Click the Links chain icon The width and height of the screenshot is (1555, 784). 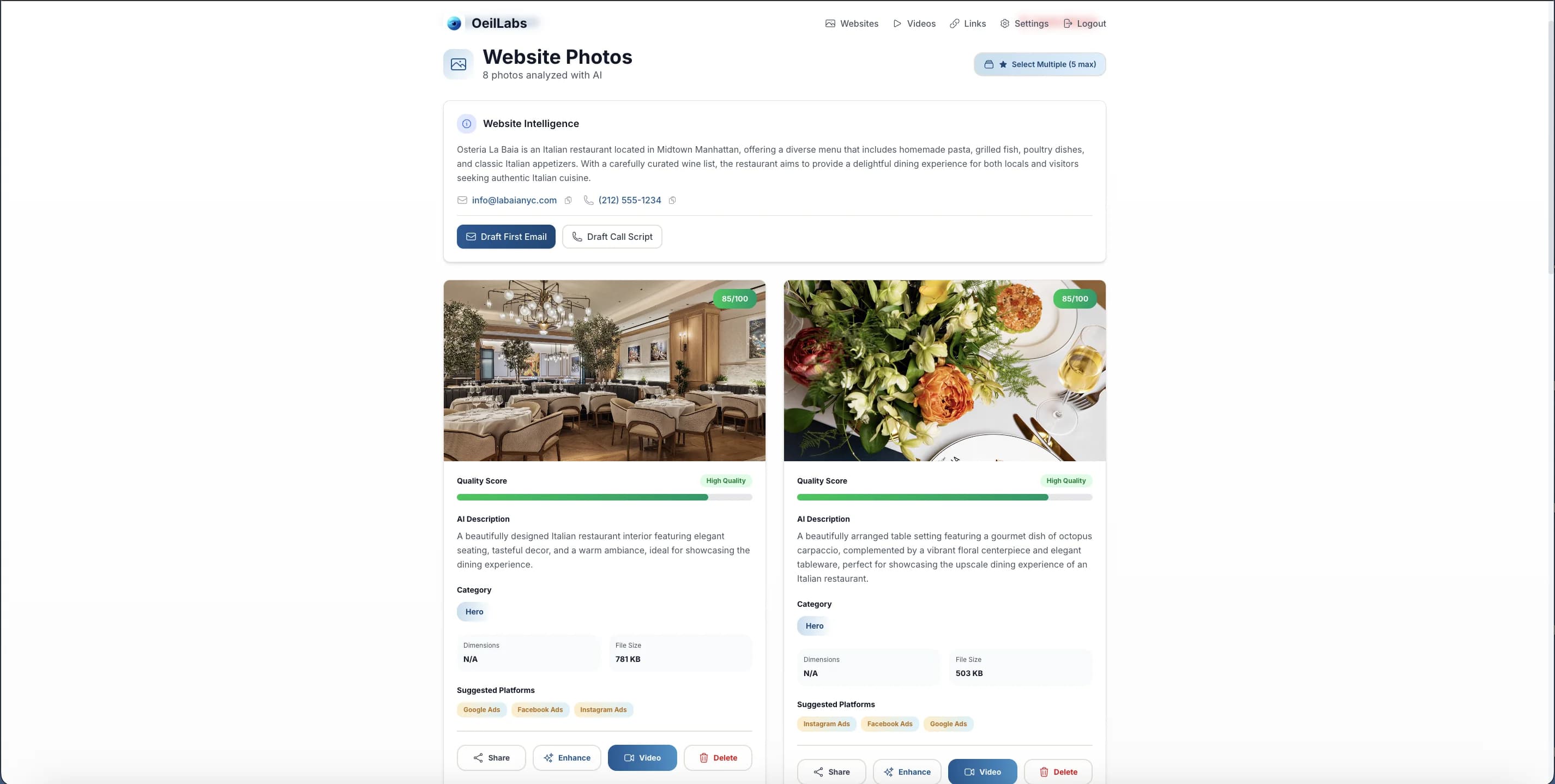pyautogui.click(x=954, y=23)
